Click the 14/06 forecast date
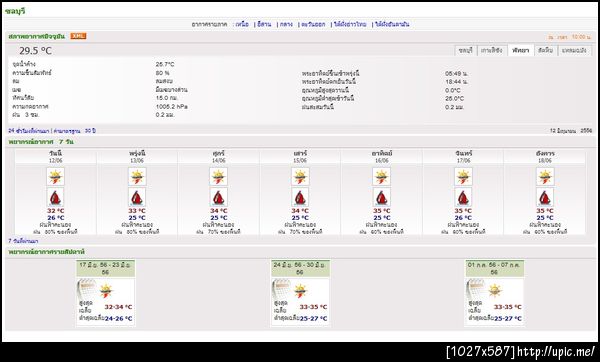This screenshot has width=600, height=362. pyautogui.click(x=218, y=160)
